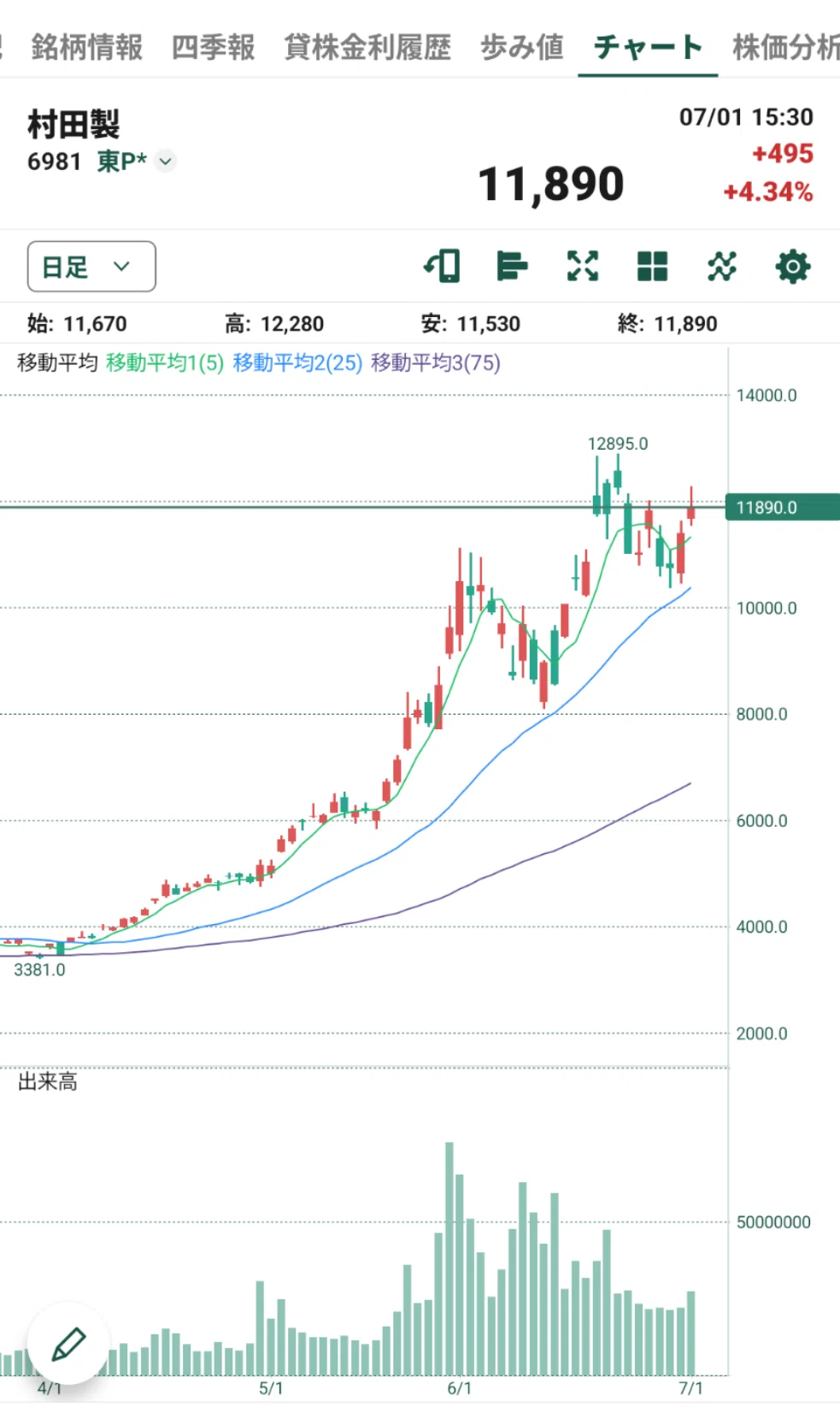
Task: Switch to the 銘柄情報 tab
Action: pyautogui.click(x=87, y=47)
